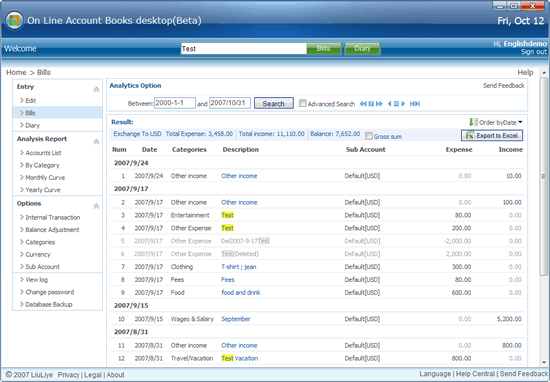Click the start date field showing 2000-1-1
Screen dimensions: 550x382
pyautogui.click(x=175, y=103)
